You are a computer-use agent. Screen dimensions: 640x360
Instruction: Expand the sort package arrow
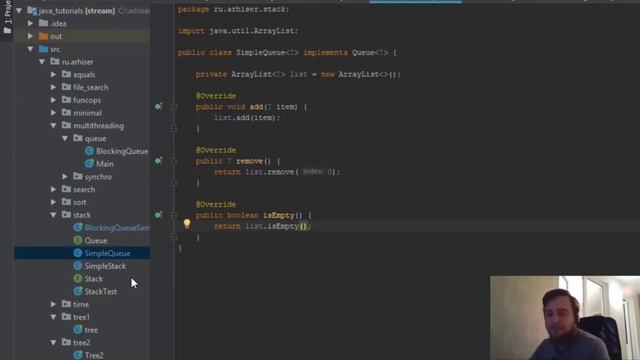pos(53,202)
